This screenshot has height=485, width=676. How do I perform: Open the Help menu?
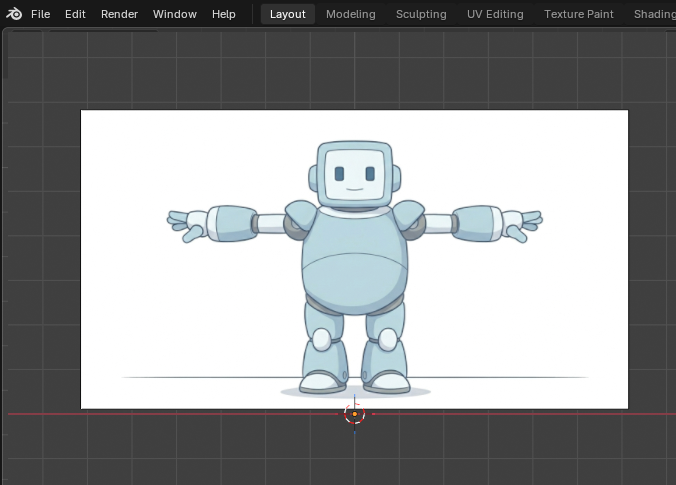coord(224,14)
